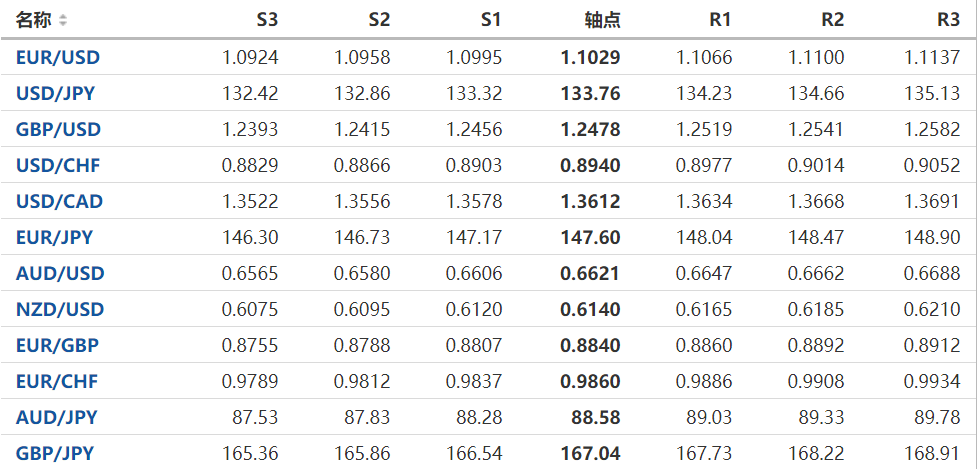Open the EUR/GBP link
The height and width of the screenshot is (469, 978).
[x=57, y=345]
